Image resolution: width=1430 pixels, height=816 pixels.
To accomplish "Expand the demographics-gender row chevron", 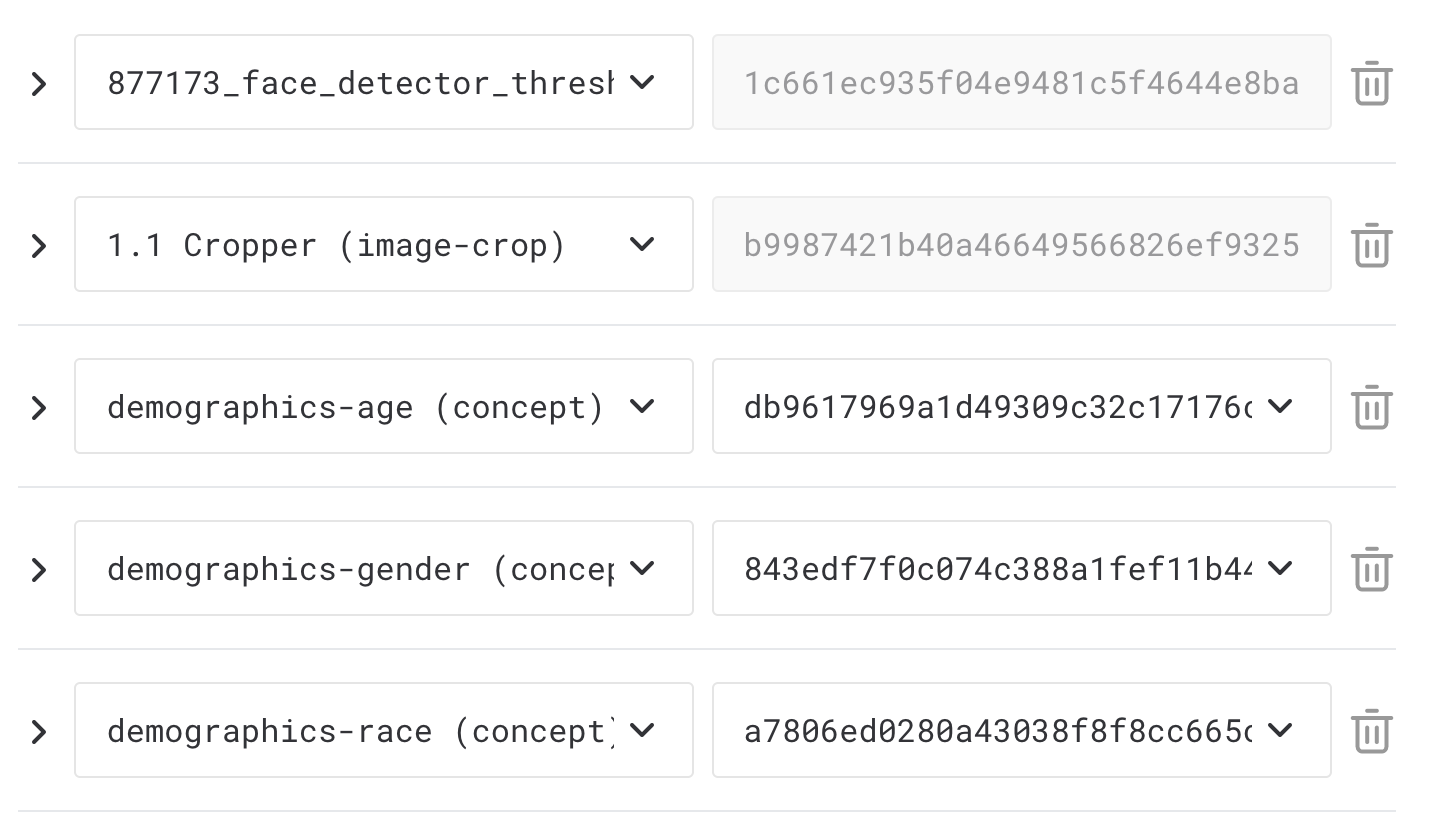I will (x=39, y=569).
